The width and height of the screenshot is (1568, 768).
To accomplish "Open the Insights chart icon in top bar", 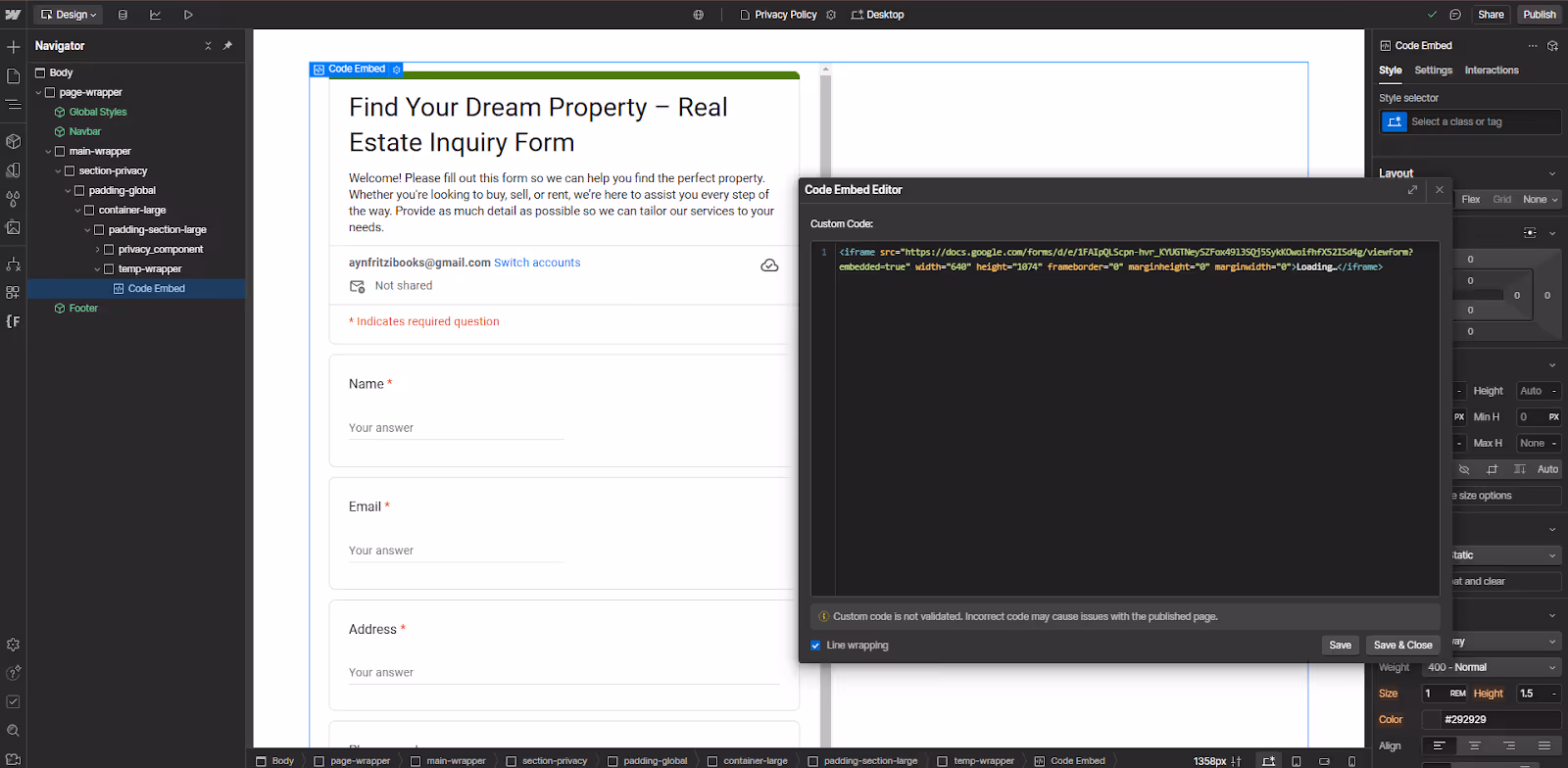I will [x=155, y=15].
